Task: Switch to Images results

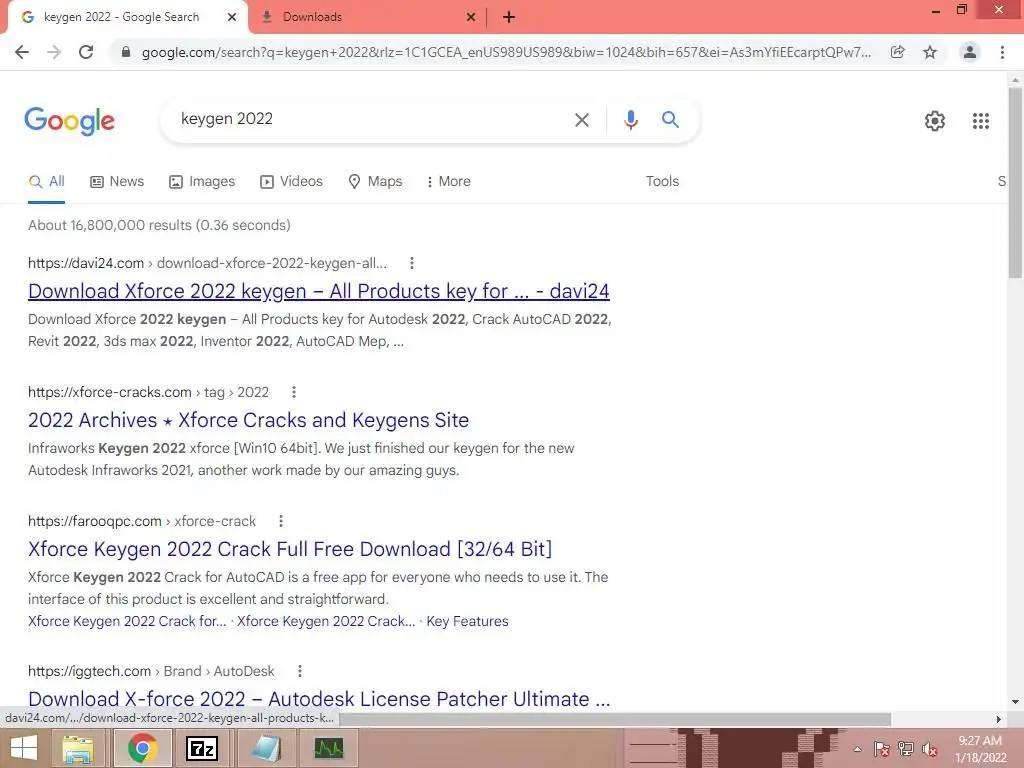Action: coord(202,182)
